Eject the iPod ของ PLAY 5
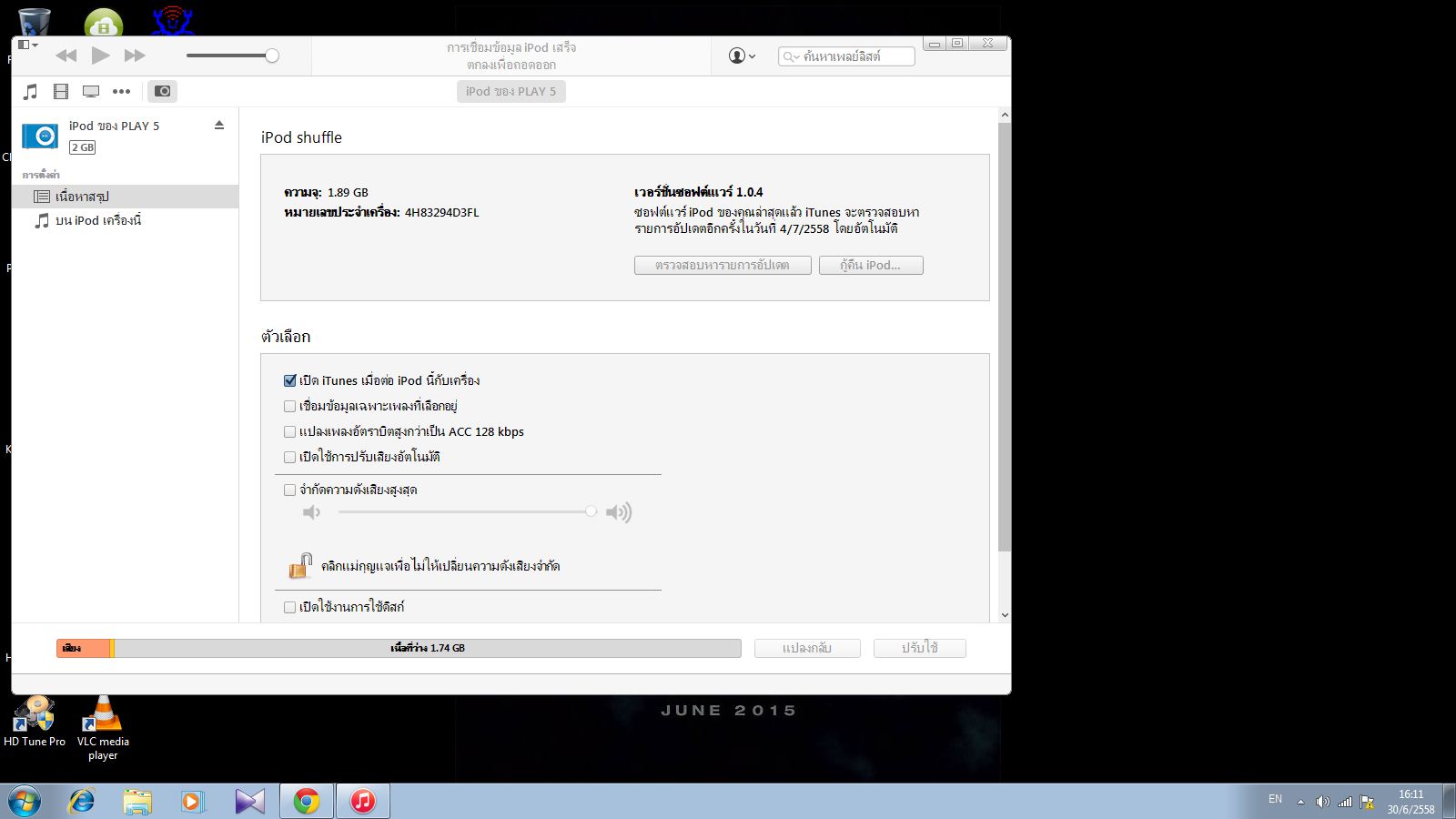Image resolution: width=1456 pixels, height=819 pixels. tap(219, 126)
